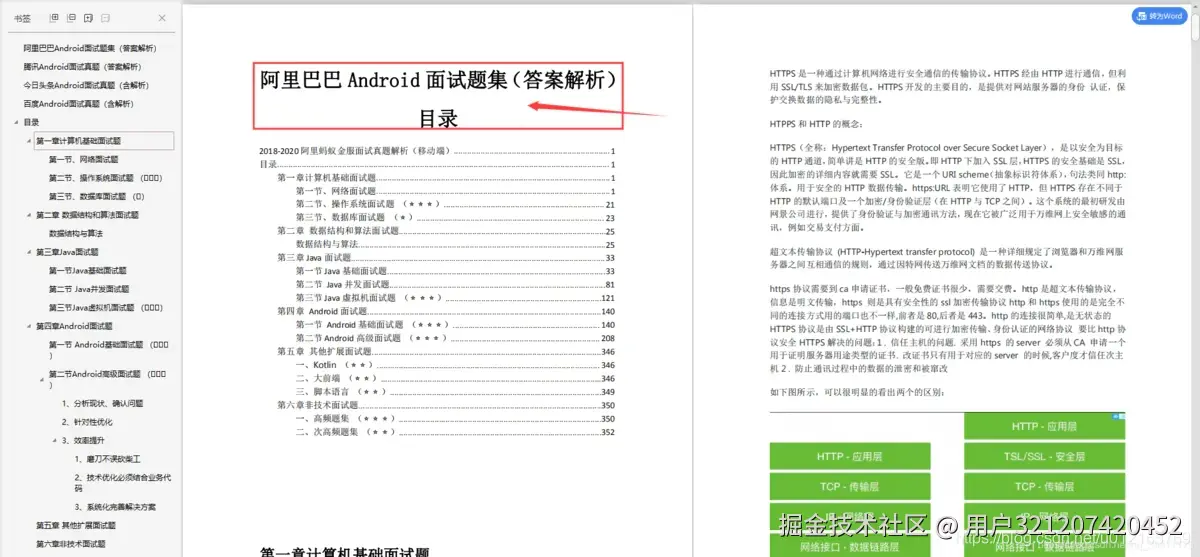
Task: Select bookmark 2、技术优化必须结合业务代码
Action: point(123,483)
